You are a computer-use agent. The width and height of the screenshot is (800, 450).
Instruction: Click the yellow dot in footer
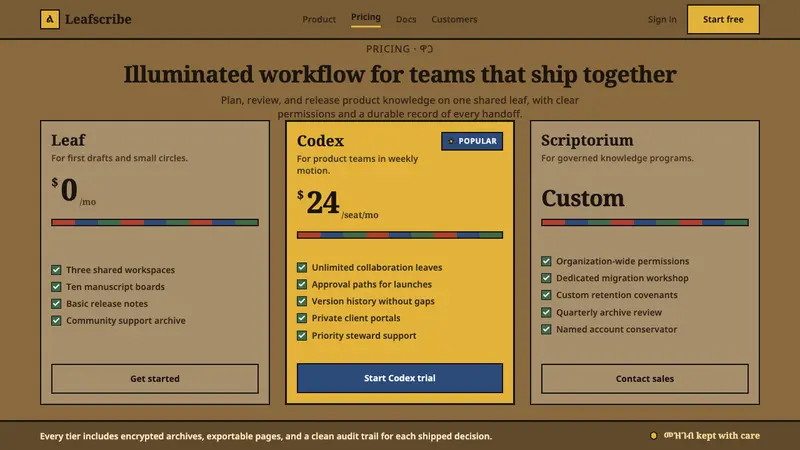coord(653,436)
